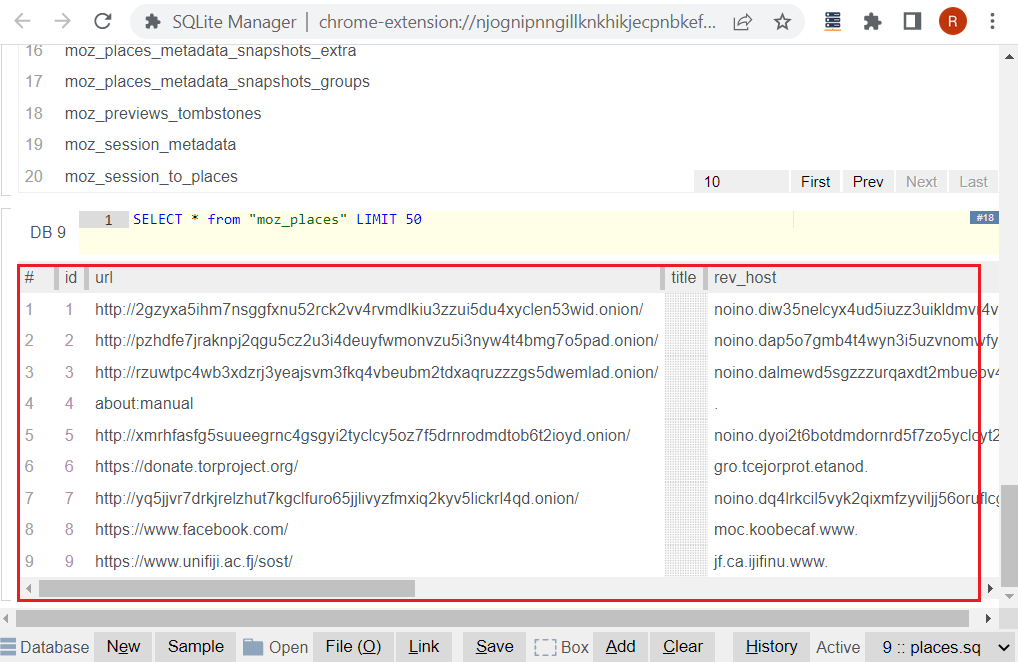
Task: Open Chrome three-dot menu
Action: pyautogui.click(x=992, y=21)
